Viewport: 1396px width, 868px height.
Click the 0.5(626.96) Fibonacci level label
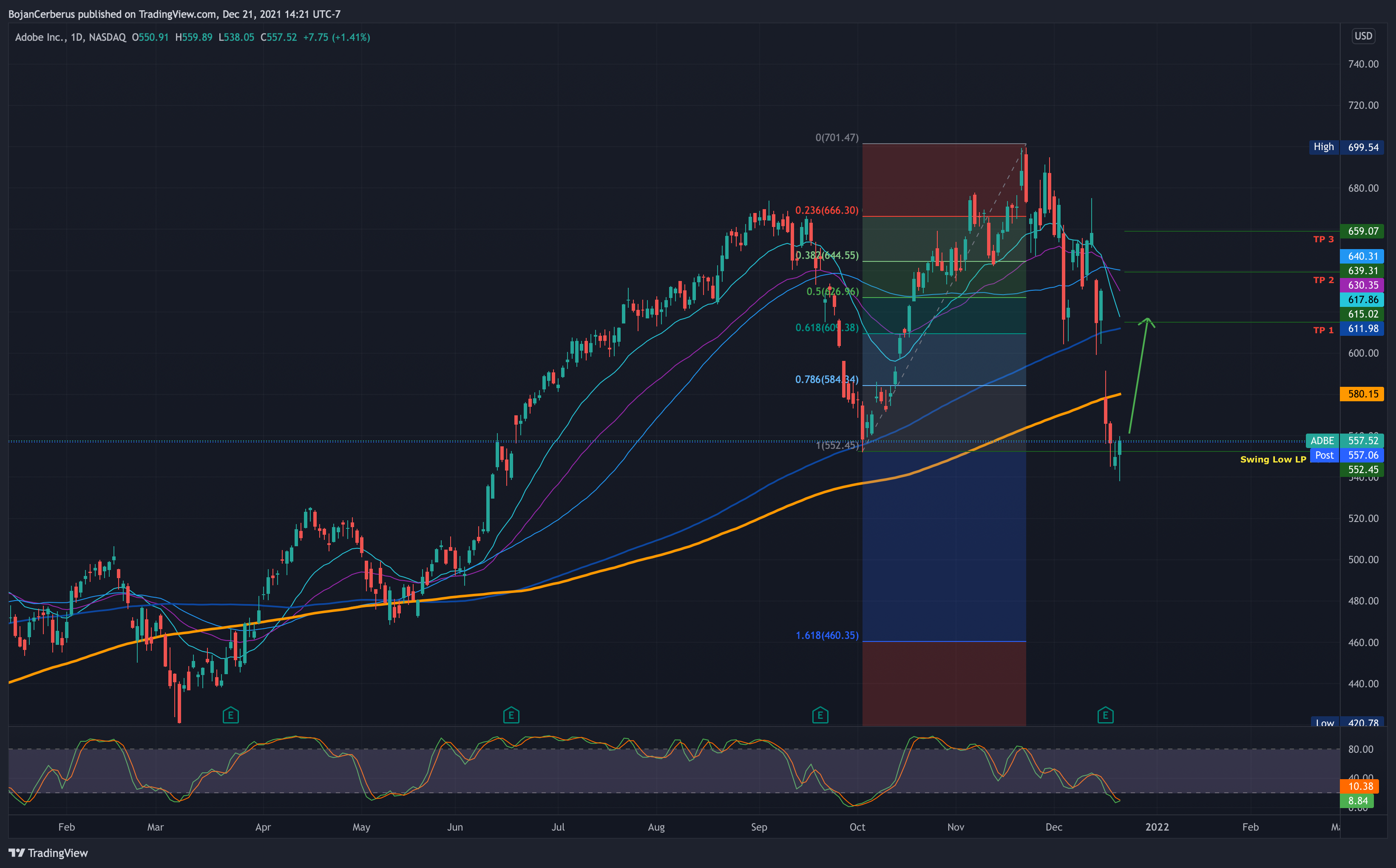coord(832,292)
